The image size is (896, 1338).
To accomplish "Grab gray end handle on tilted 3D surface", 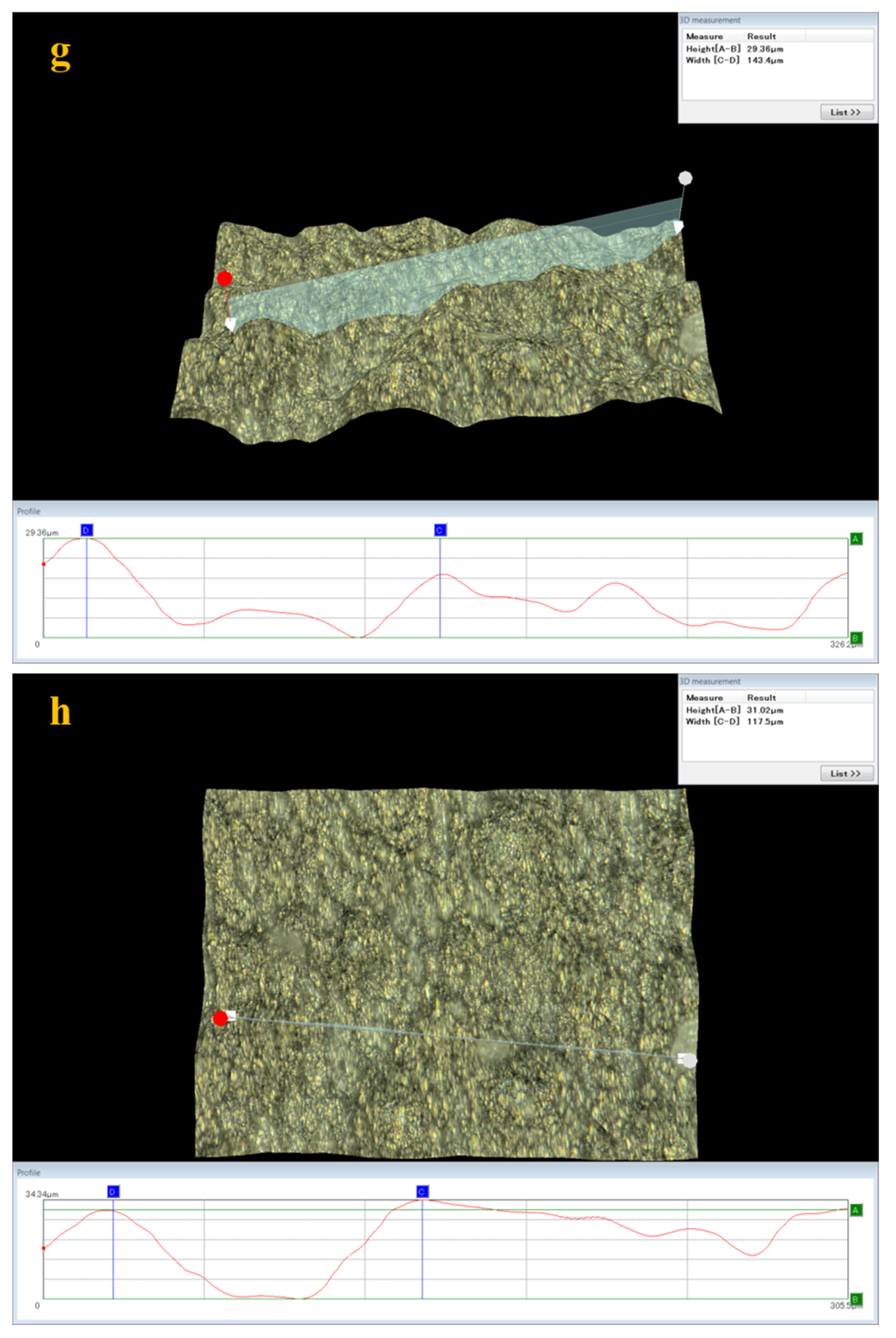I will click(x=685, y=178).
